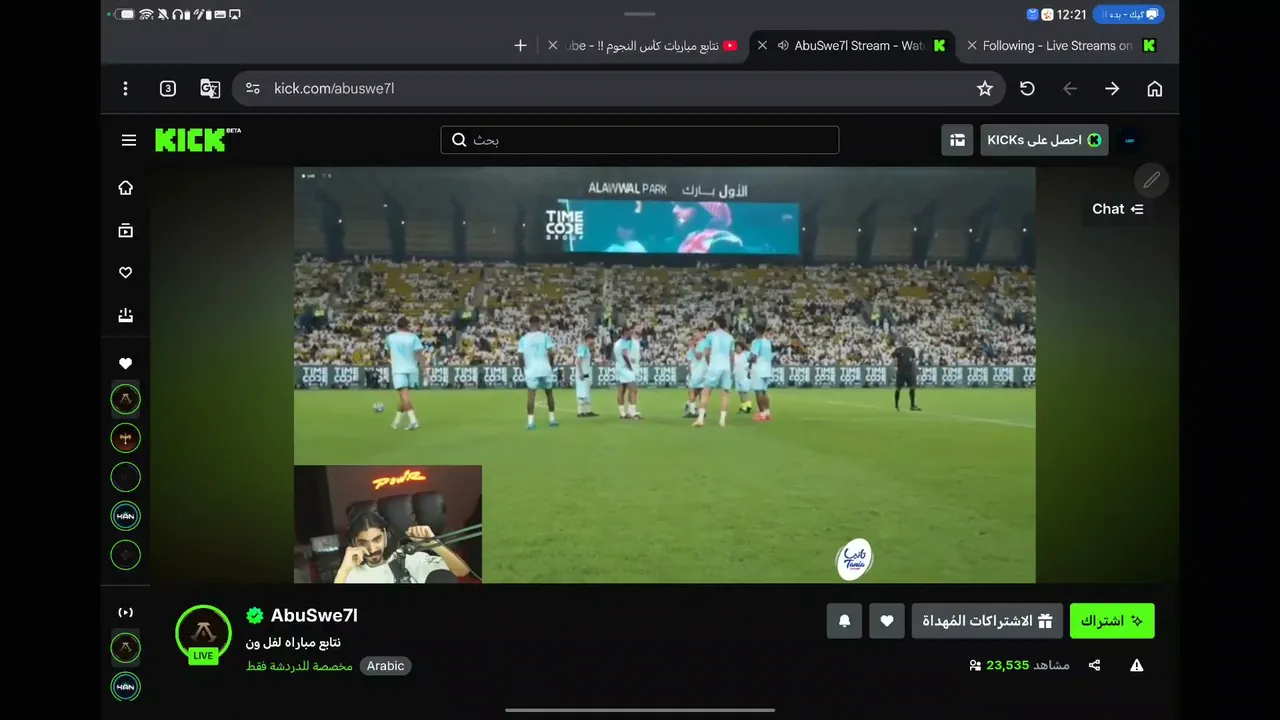Select the Arabic language tag
This screenshot has height=720, width=1280.
tap(385, 666)
